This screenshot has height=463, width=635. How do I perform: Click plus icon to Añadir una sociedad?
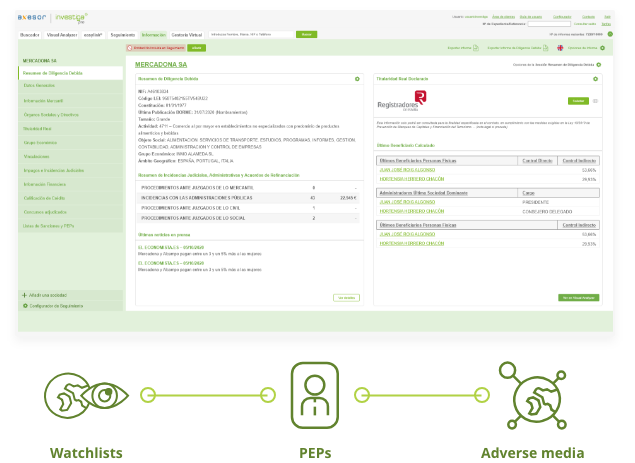coord(25,295)
